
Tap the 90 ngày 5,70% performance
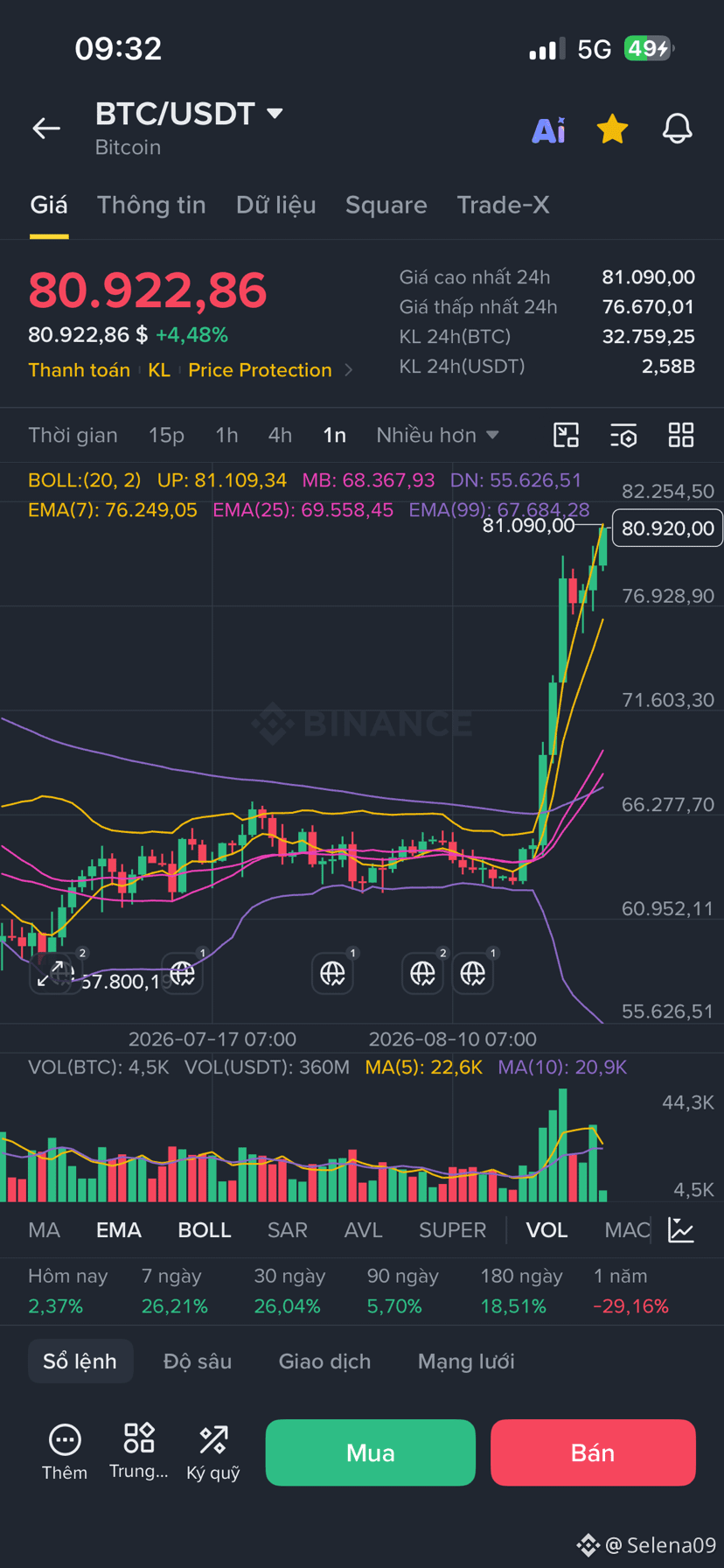[402, 1291]
